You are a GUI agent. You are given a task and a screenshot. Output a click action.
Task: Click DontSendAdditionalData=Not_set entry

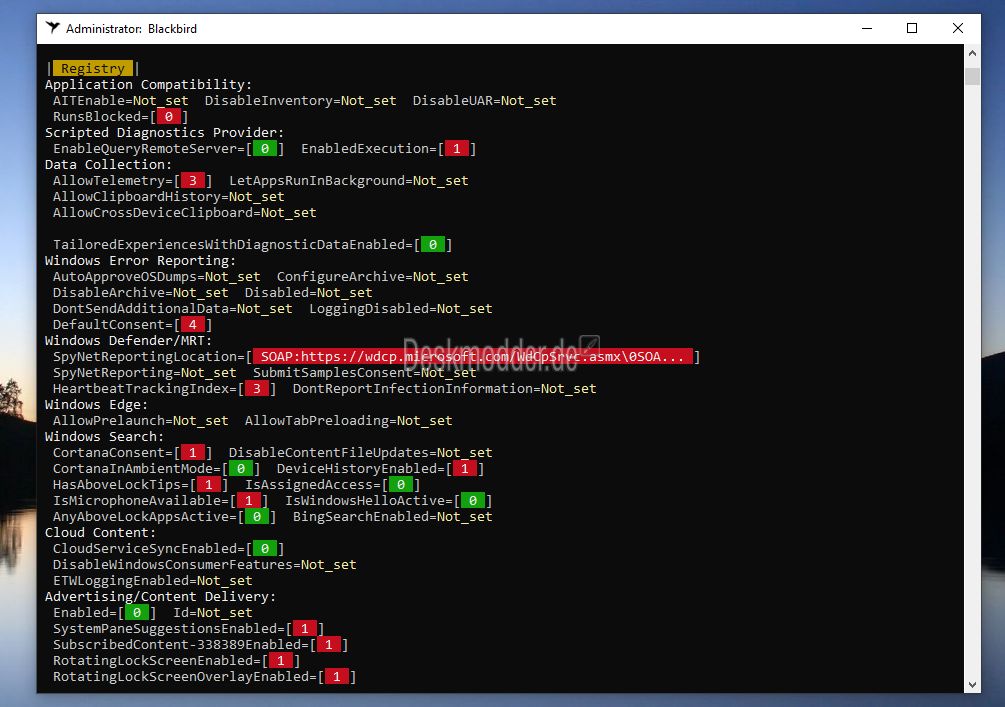pyautogui.click(x=172, y=309)
